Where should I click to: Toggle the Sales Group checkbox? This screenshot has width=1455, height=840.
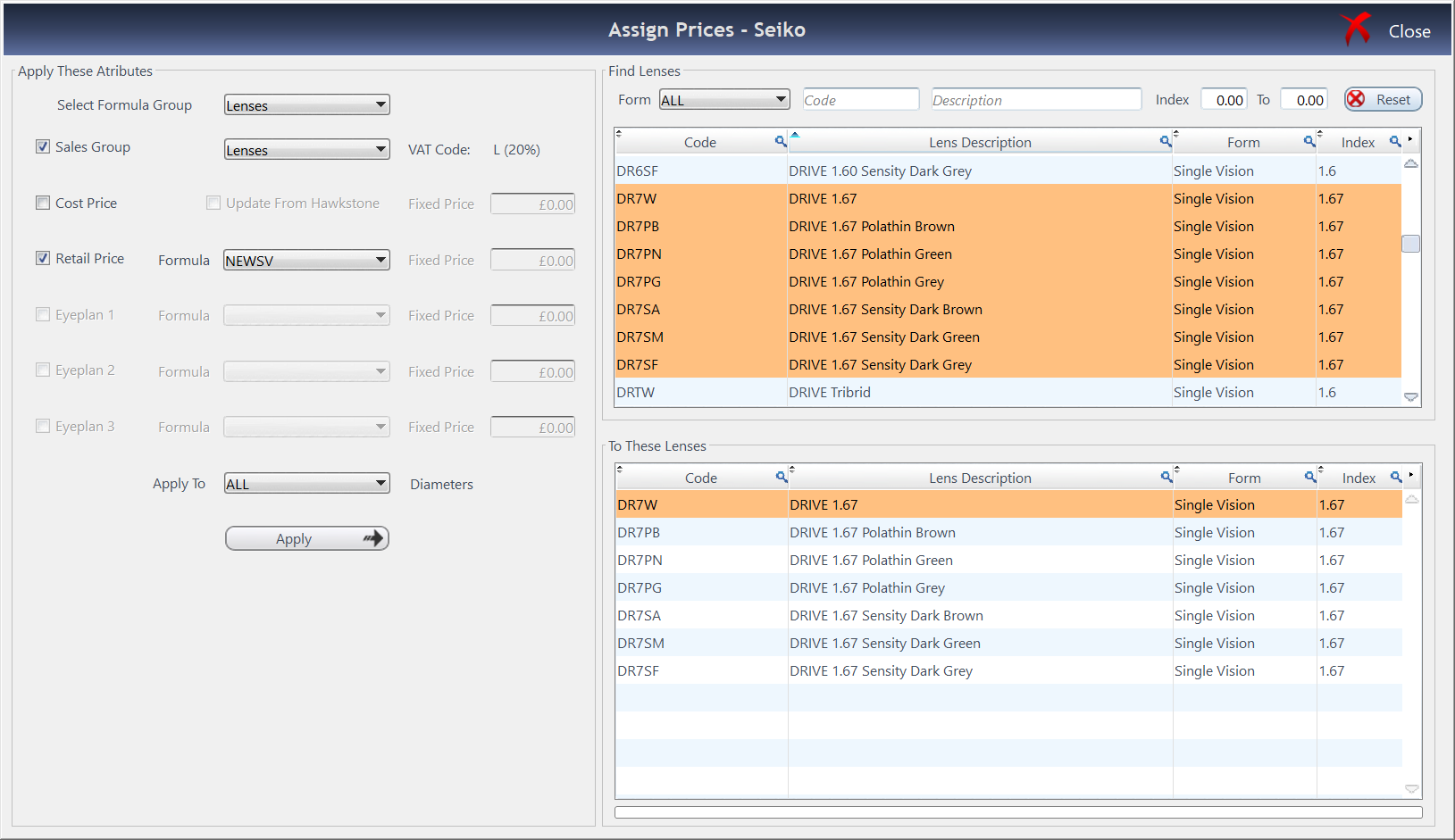point(43,146)
